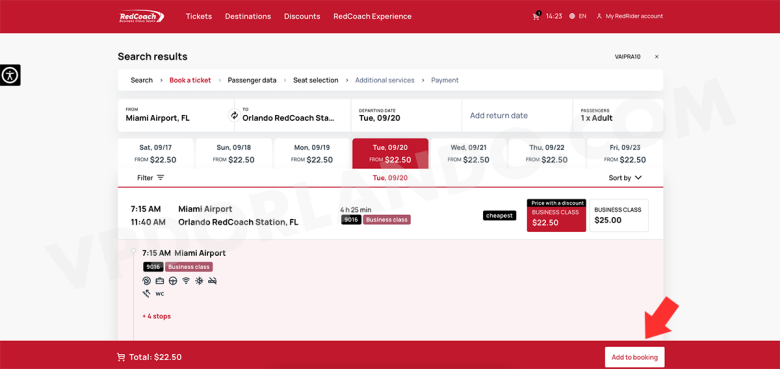This screenshot has height=369, width=780.
Task: Go to the Payment step
Action: coord(445,80)
